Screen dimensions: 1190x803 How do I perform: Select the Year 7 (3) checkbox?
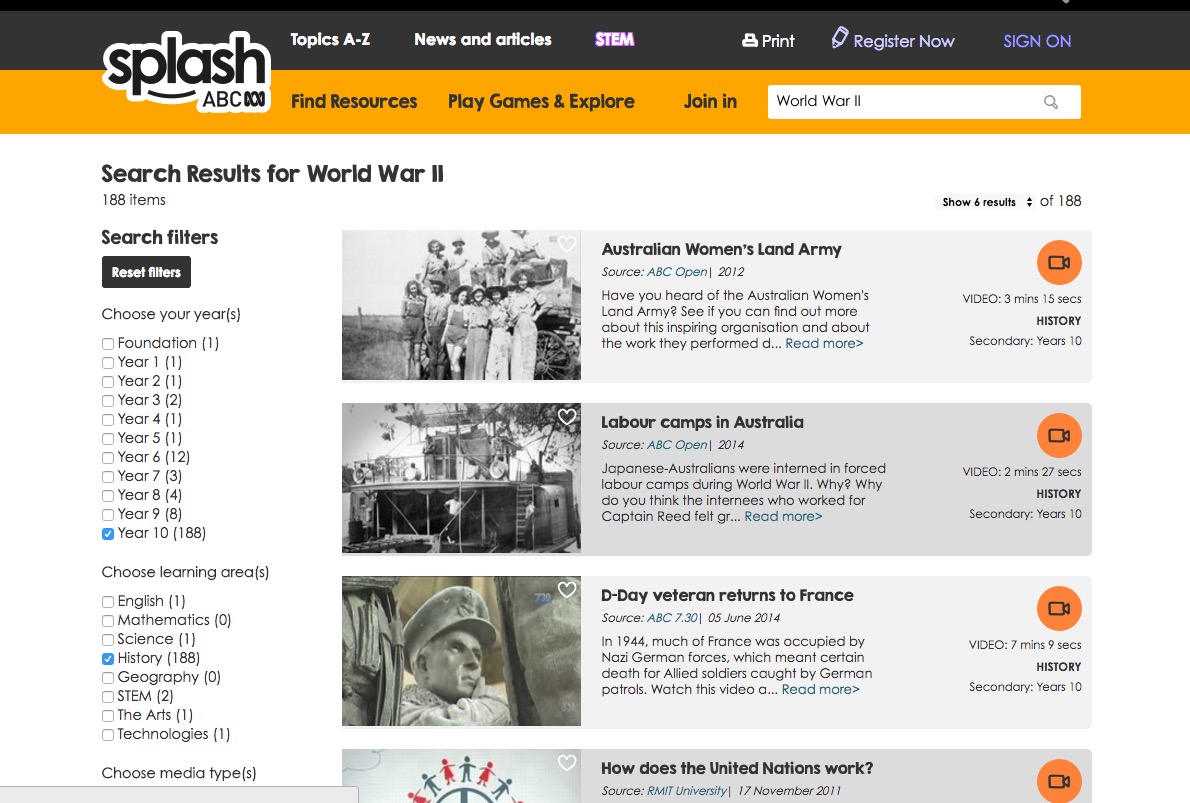[108, 477]
